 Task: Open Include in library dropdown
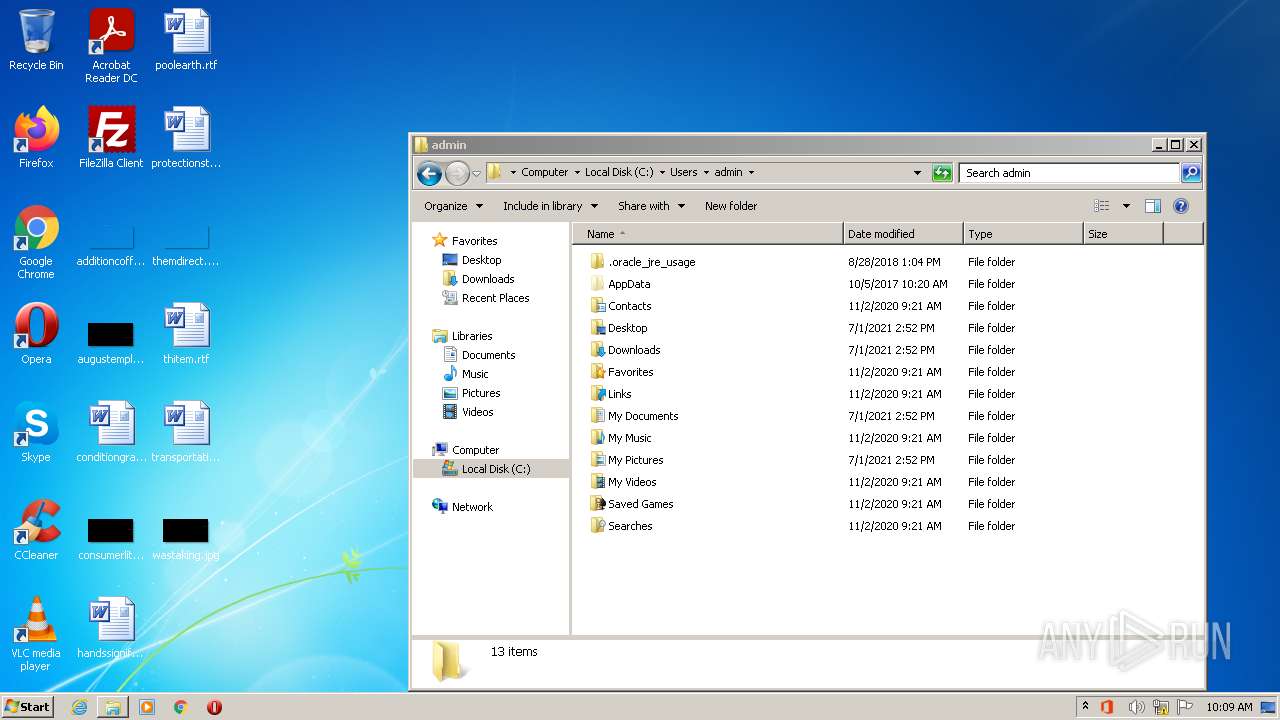pos(550,206)
